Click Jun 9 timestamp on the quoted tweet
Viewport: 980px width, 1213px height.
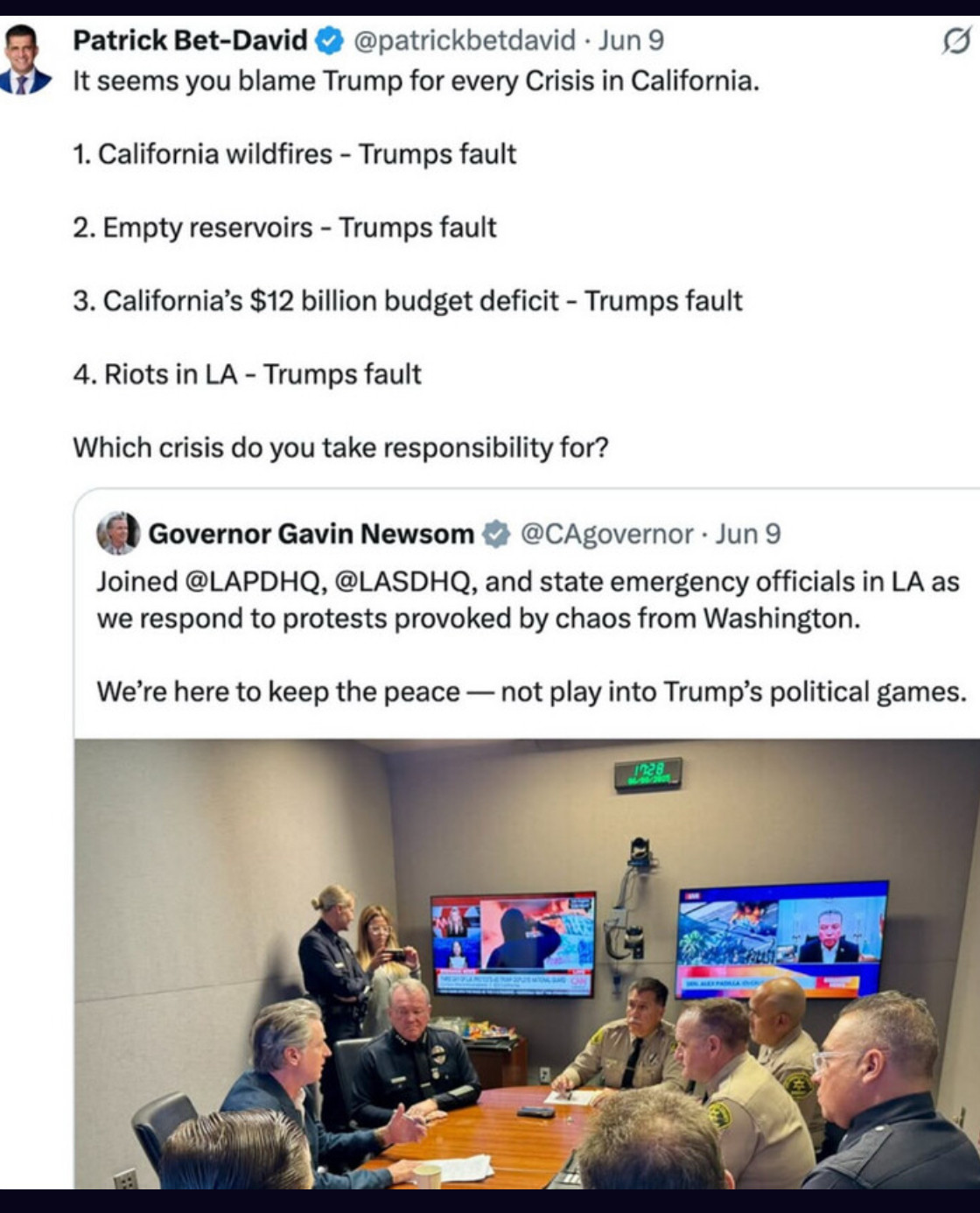click(x=748, y=534)
